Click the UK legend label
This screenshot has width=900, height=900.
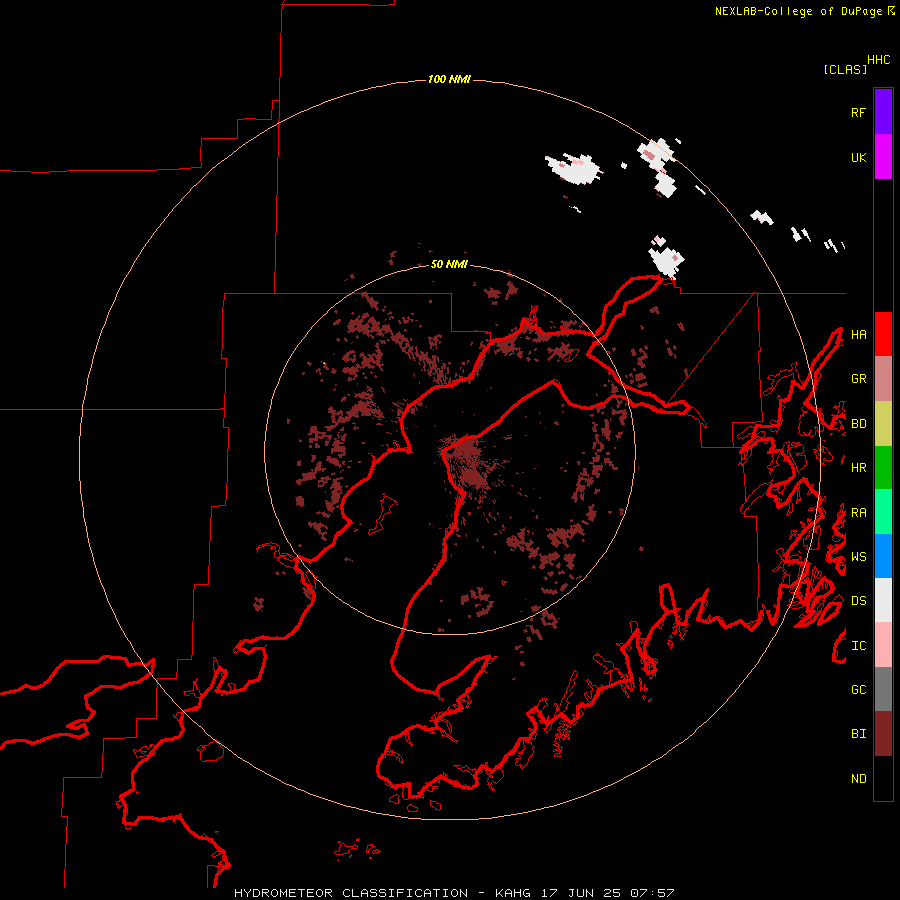click(858, 157)
